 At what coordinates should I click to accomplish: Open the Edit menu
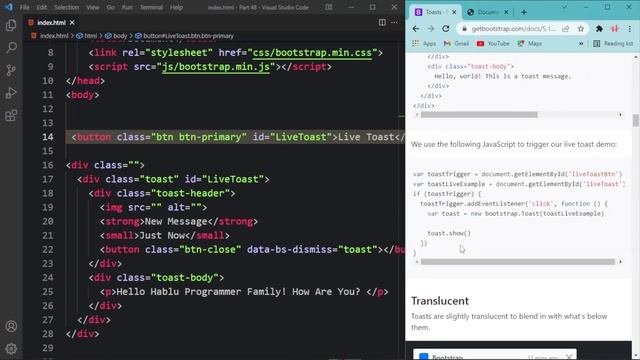(41, 7)
